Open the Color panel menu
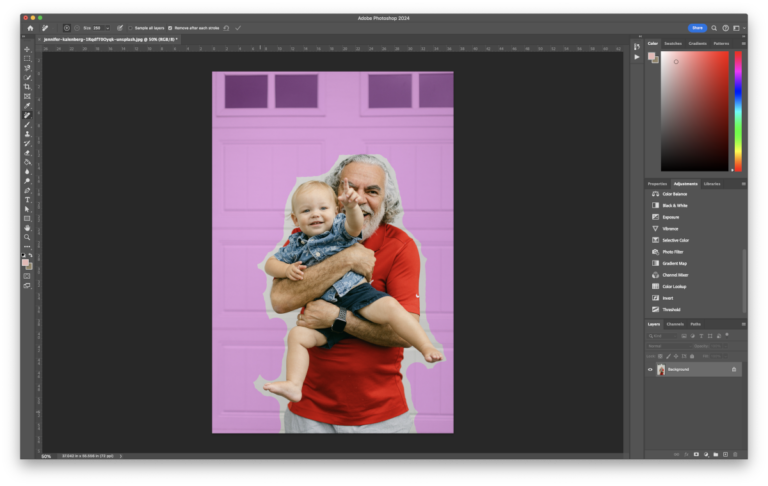Image resolution: width=768 pixels, height=486 pixels. coord(744,44)
